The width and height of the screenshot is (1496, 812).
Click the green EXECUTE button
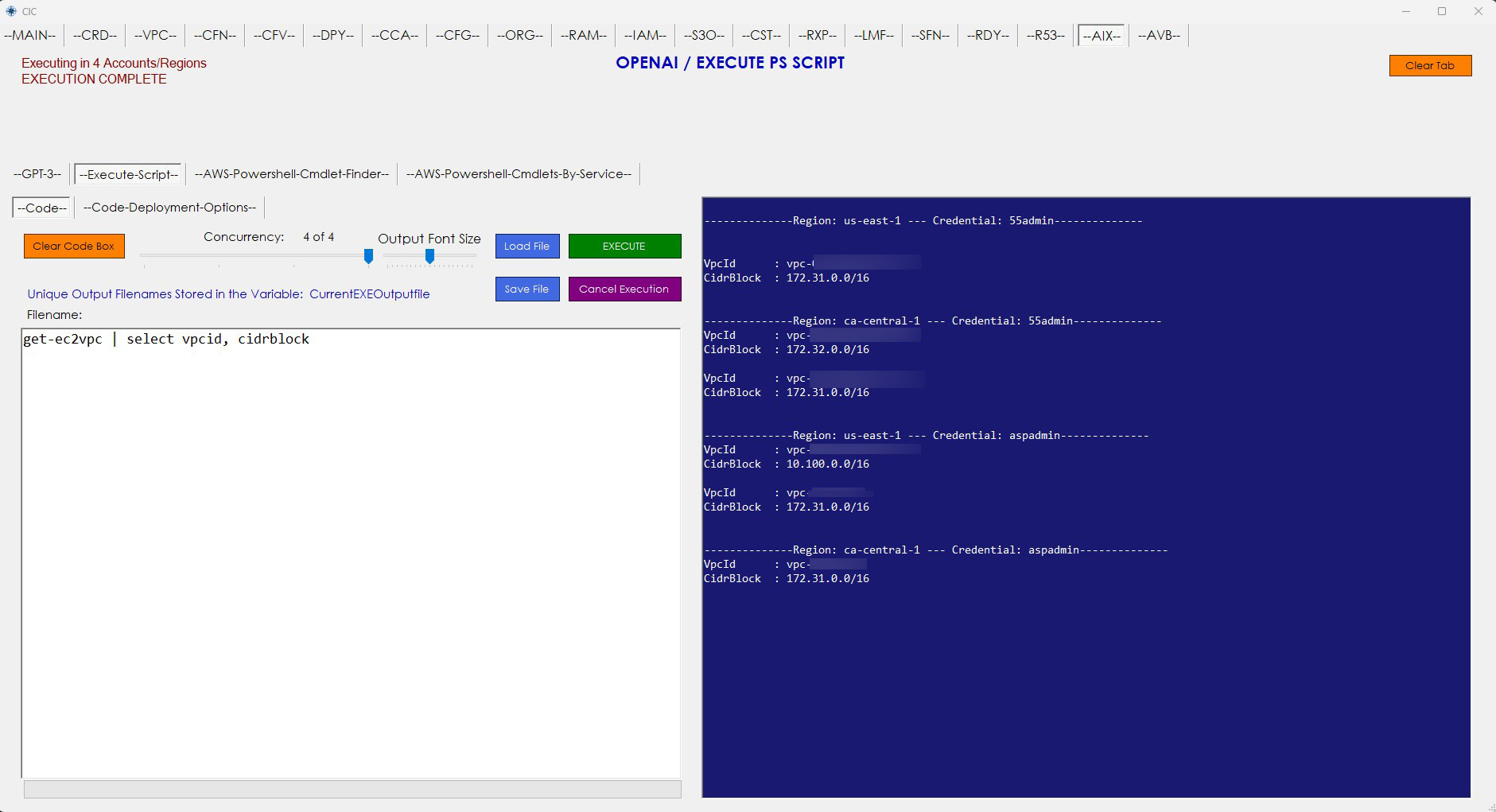coord(624,247)
